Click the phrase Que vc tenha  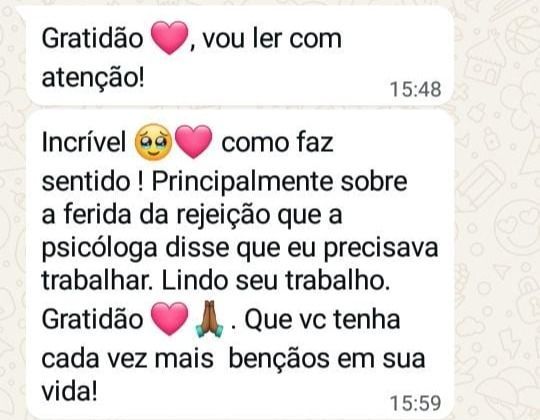(322, 319)
